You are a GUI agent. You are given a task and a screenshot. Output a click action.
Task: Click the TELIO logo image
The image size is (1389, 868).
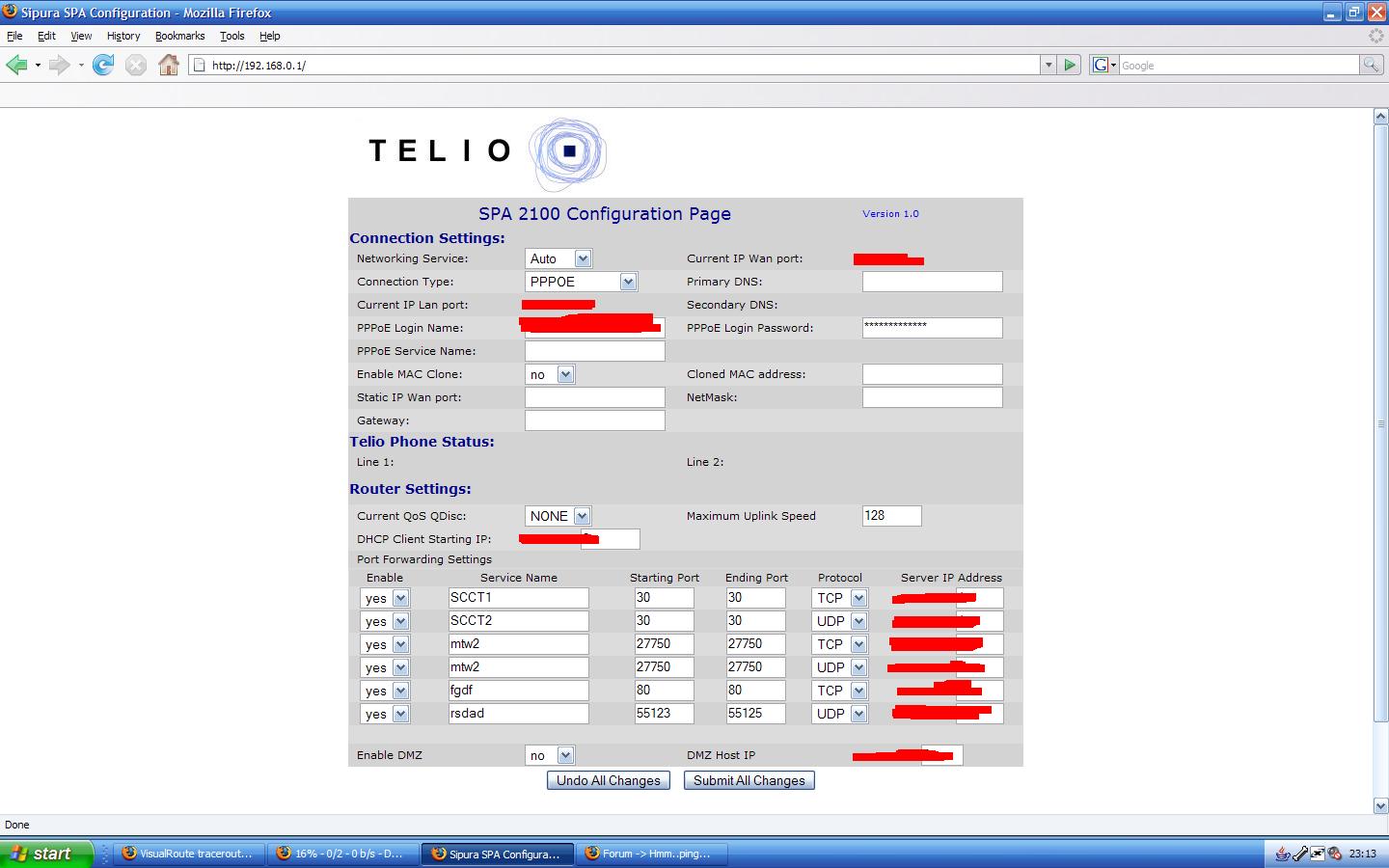(488, 152)
